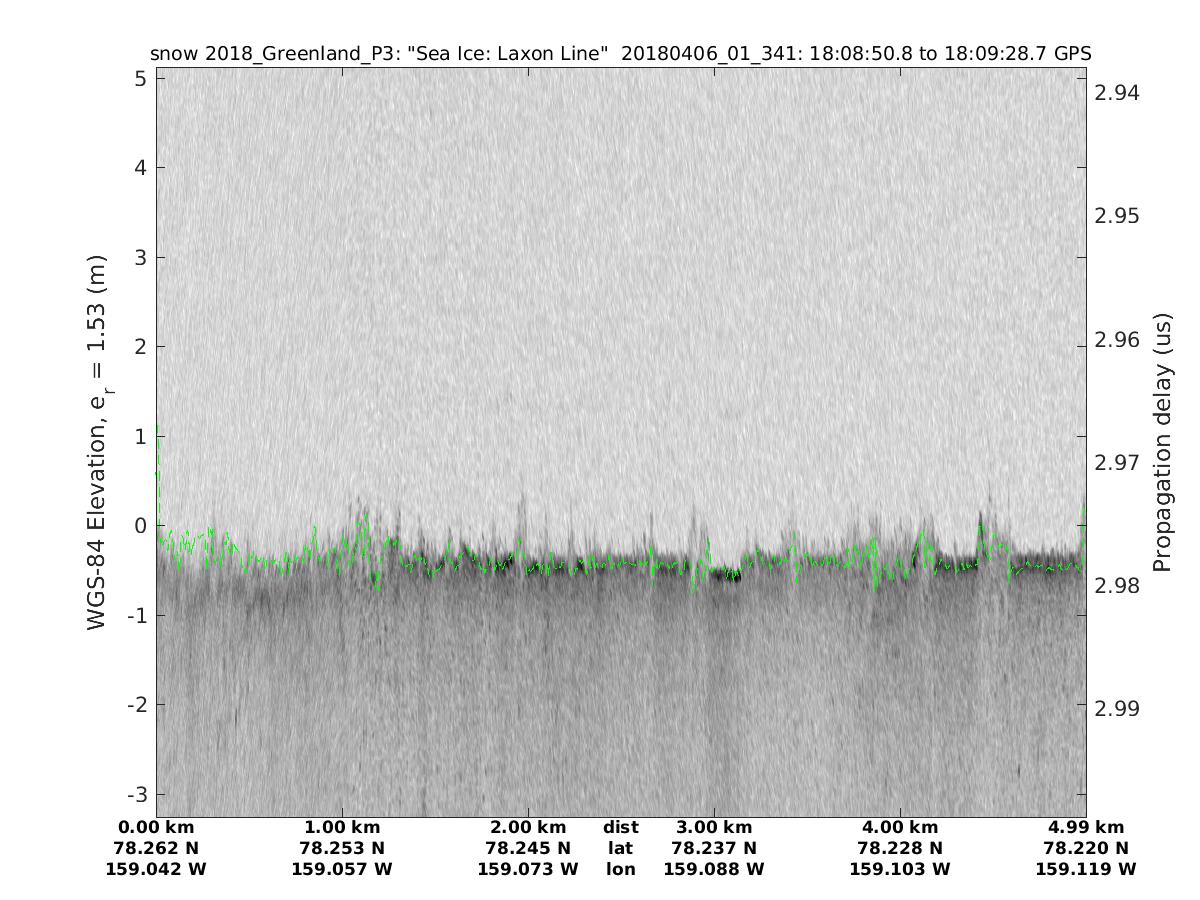
Task: Click the 'lon' row header label
Action: [x=620, y=869]
